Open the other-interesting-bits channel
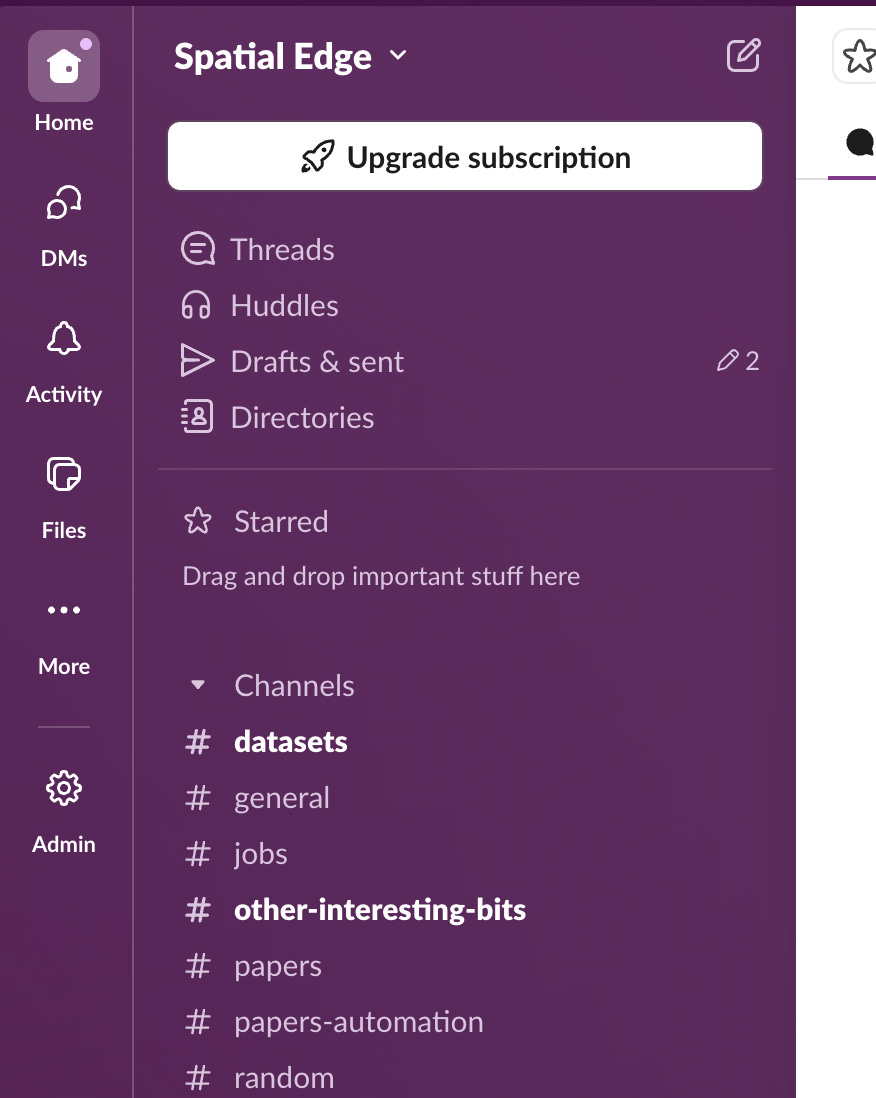Viewport: 876px width, 1098px height. 380,909
